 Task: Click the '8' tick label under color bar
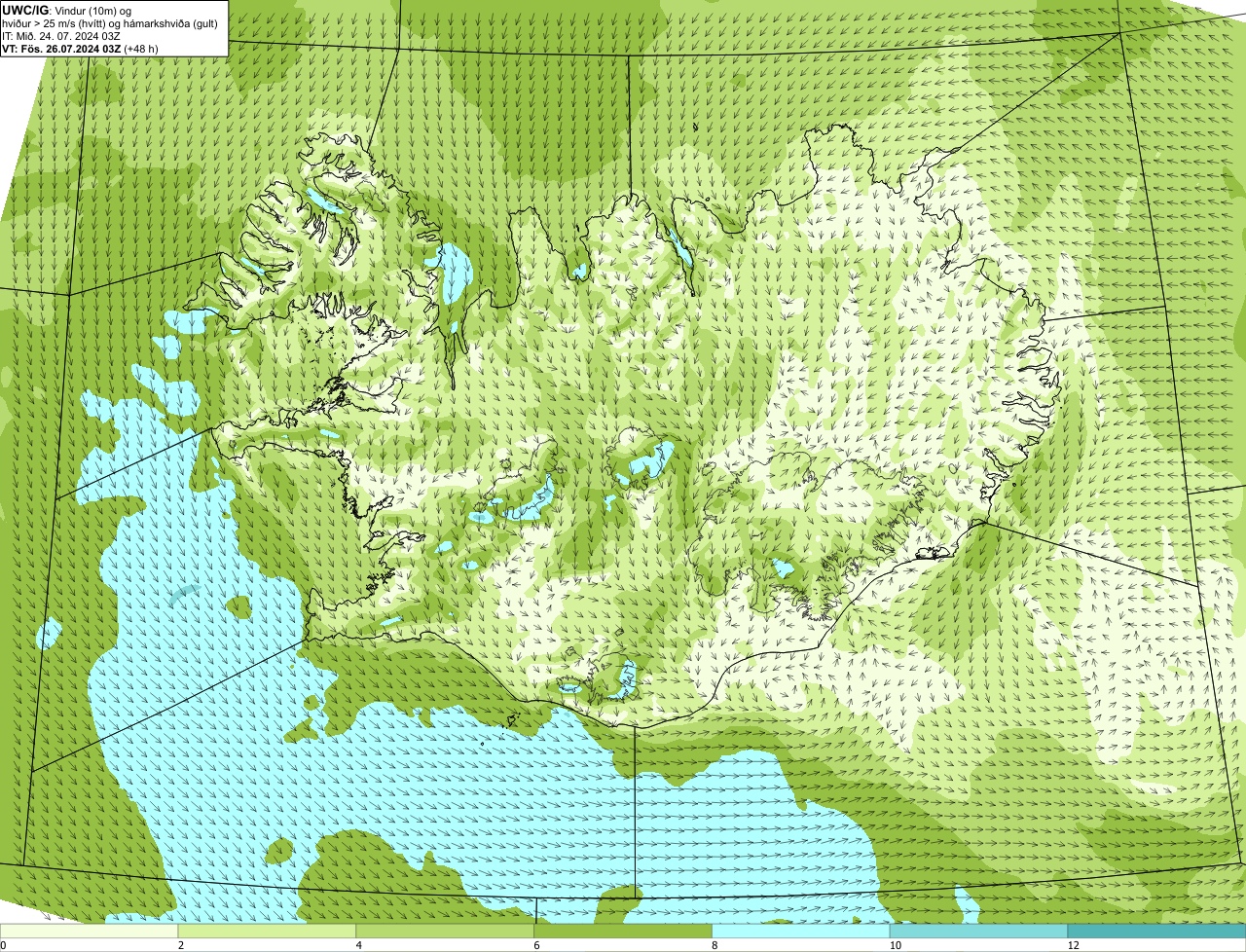click(x=715, y=945)
